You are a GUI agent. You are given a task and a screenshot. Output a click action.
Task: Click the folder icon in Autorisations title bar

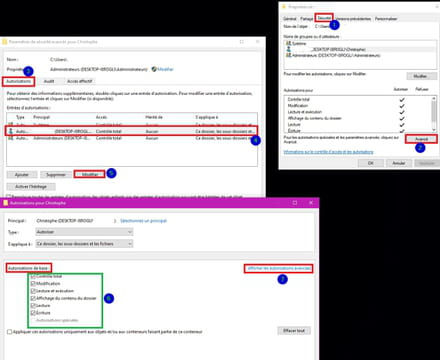pyautogui.click(x=5, y=203)
